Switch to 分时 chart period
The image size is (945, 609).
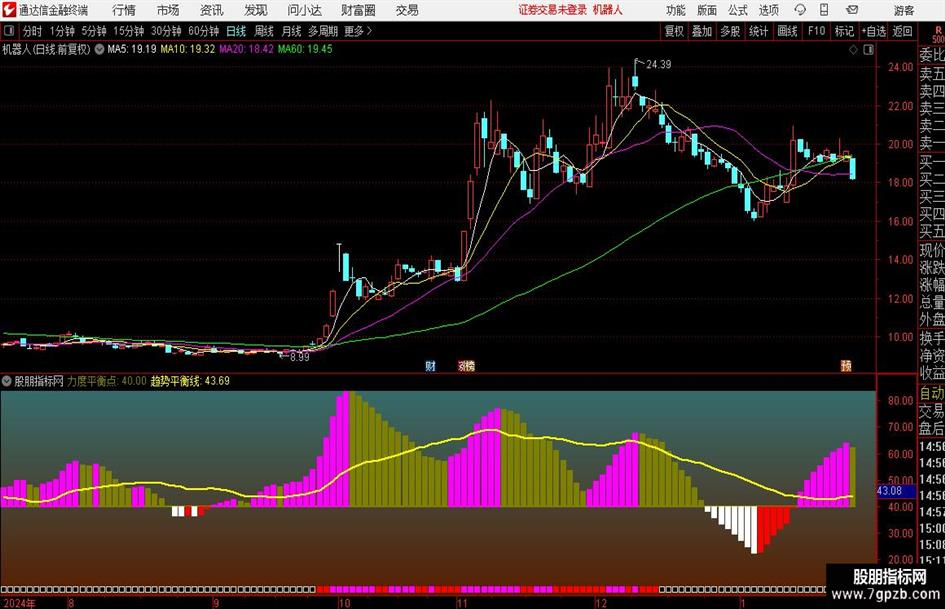[x=32, y=31]
